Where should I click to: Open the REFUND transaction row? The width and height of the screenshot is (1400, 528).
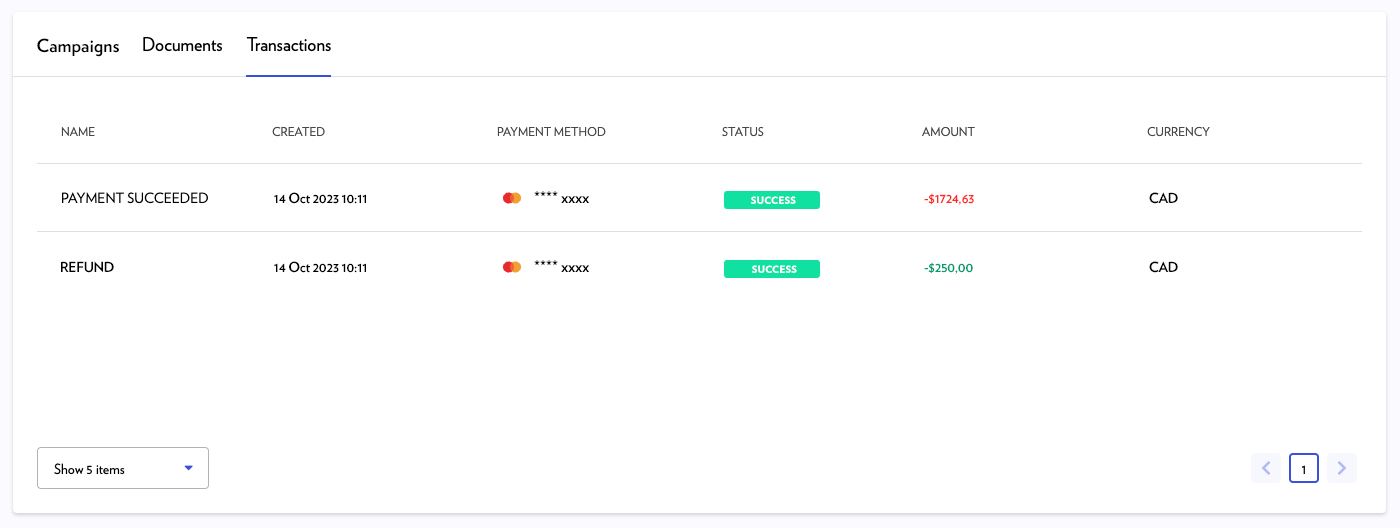click(x=87, y=267)
